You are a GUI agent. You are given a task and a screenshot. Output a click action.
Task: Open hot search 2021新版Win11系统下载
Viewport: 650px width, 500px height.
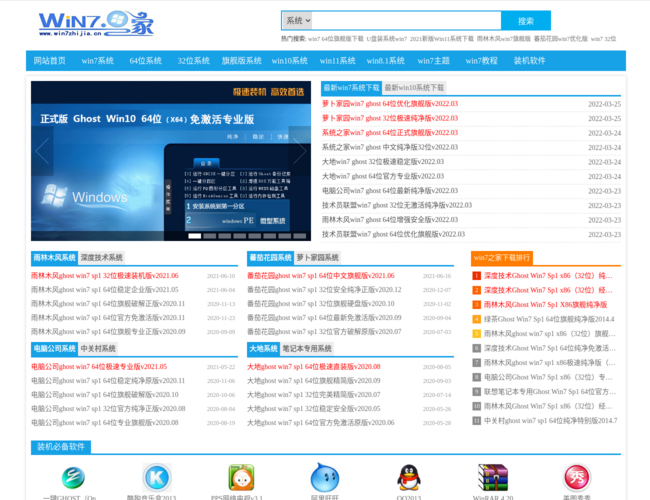click(441, 39)
